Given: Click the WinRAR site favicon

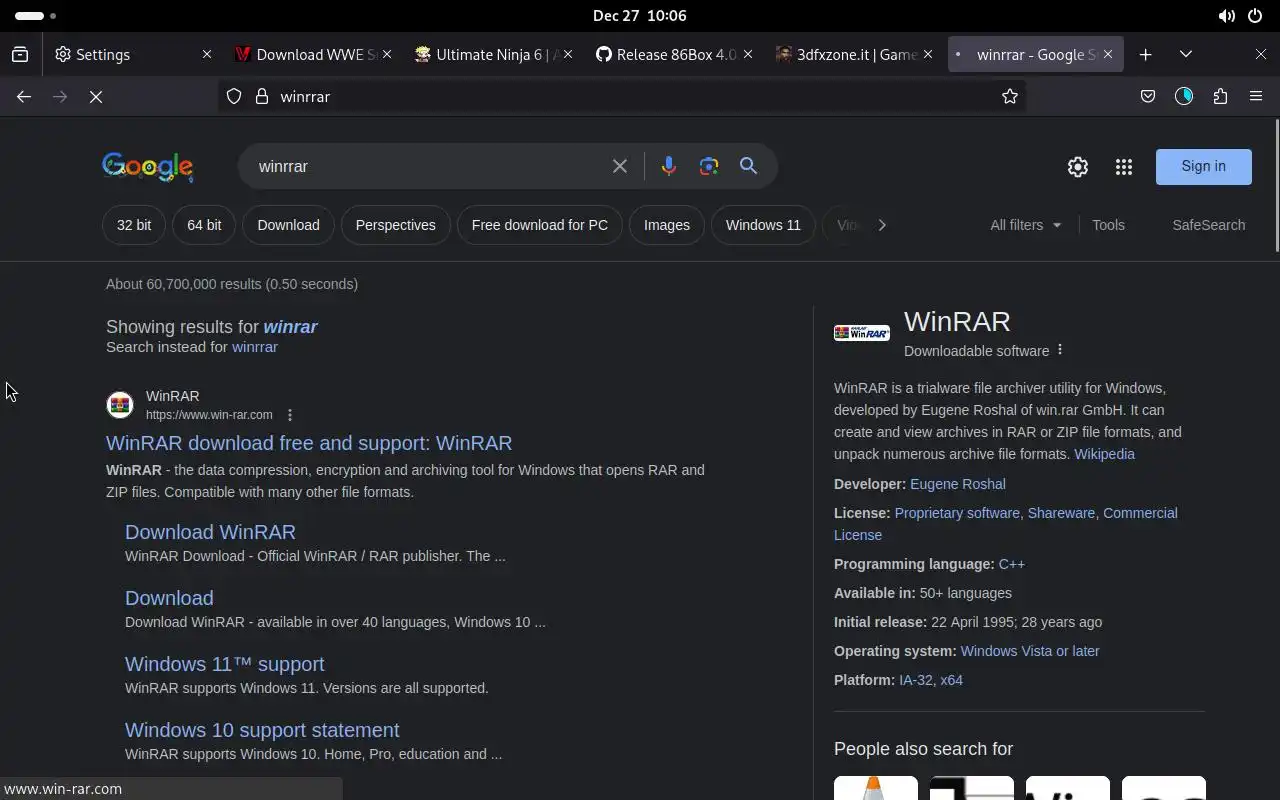Looking at the screenshot, I should coord(120,404).
